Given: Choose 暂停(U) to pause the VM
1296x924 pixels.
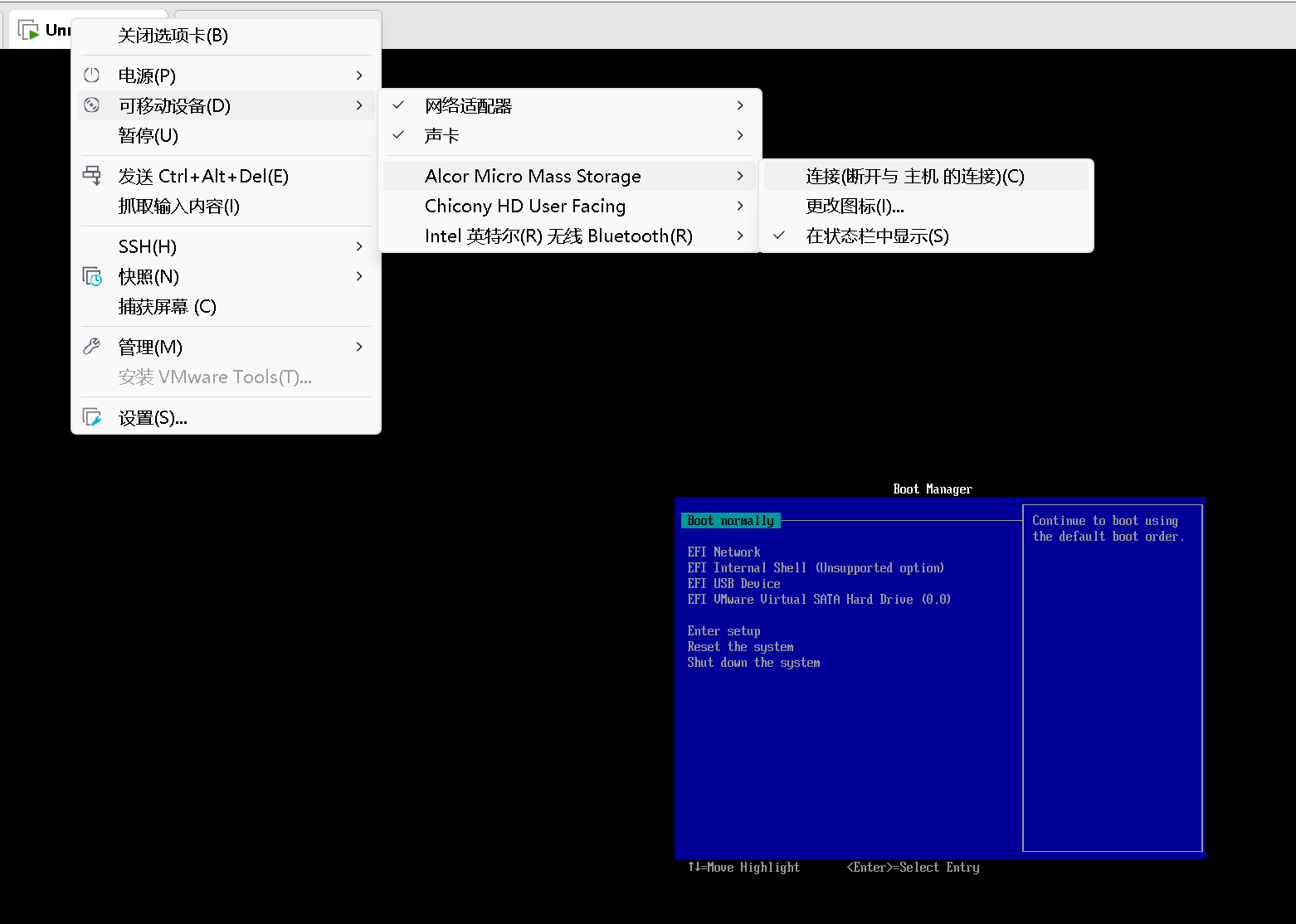Looking at the screenshot, I should click(x=148, y=136).
